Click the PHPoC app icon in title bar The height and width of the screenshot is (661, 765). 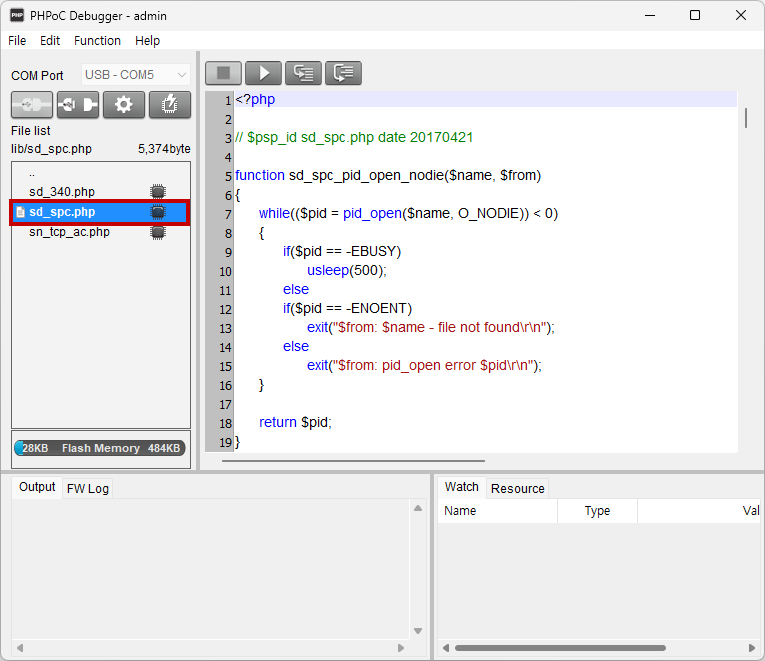pos(17,15)
